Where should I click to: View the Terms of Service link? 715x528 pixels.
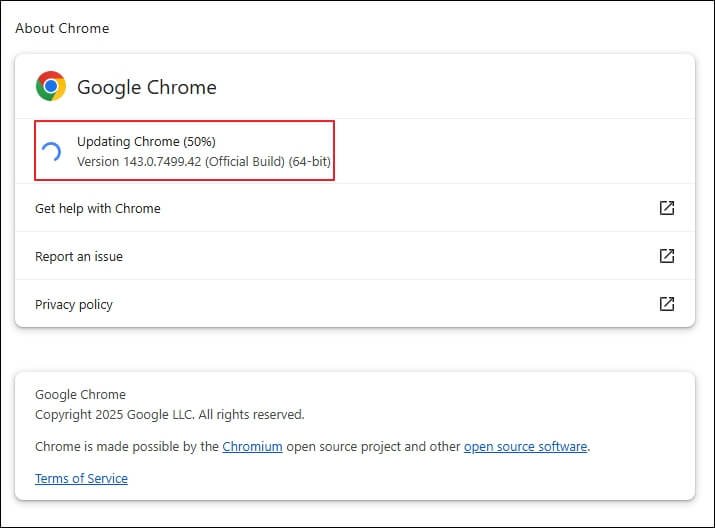(x=81, y=478)
